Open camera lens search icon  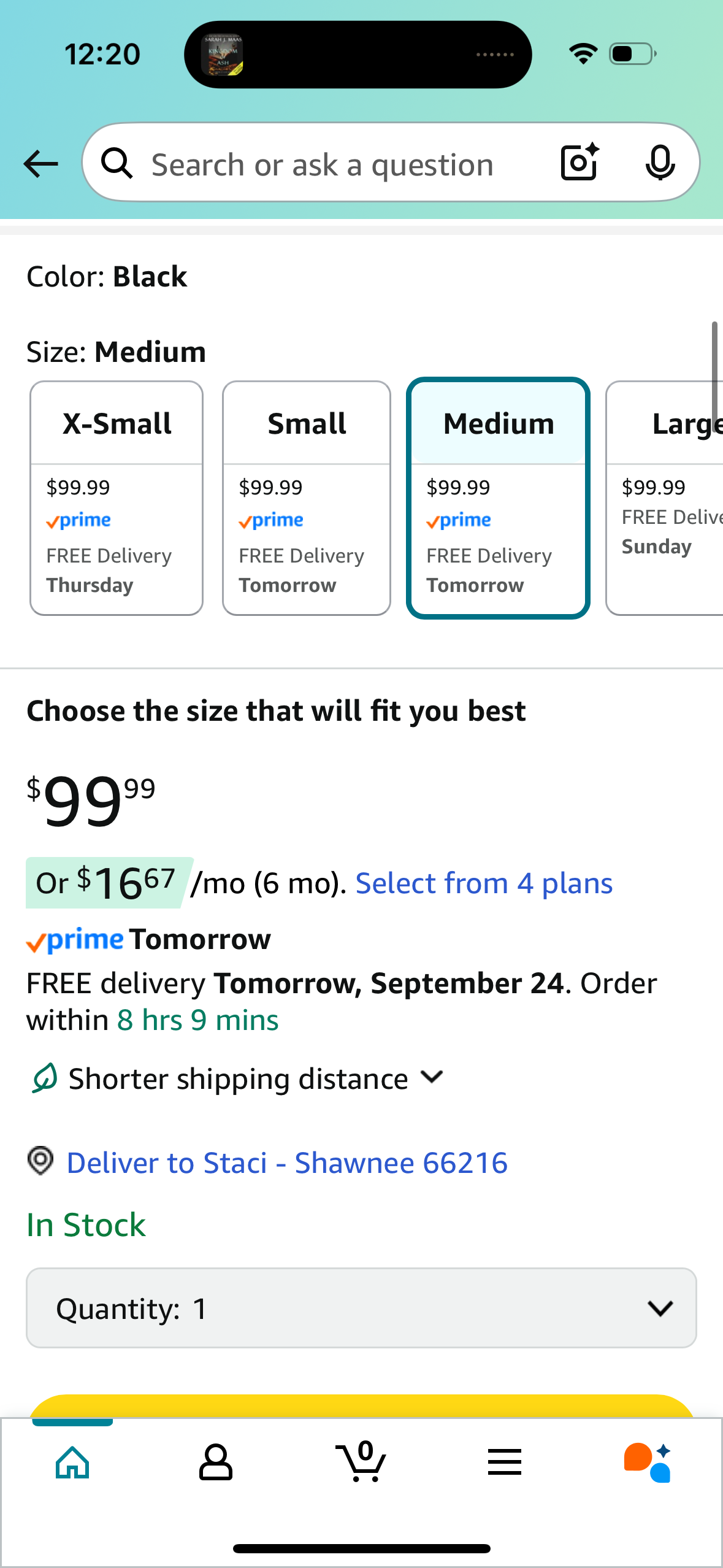click(x=580, y=163)
